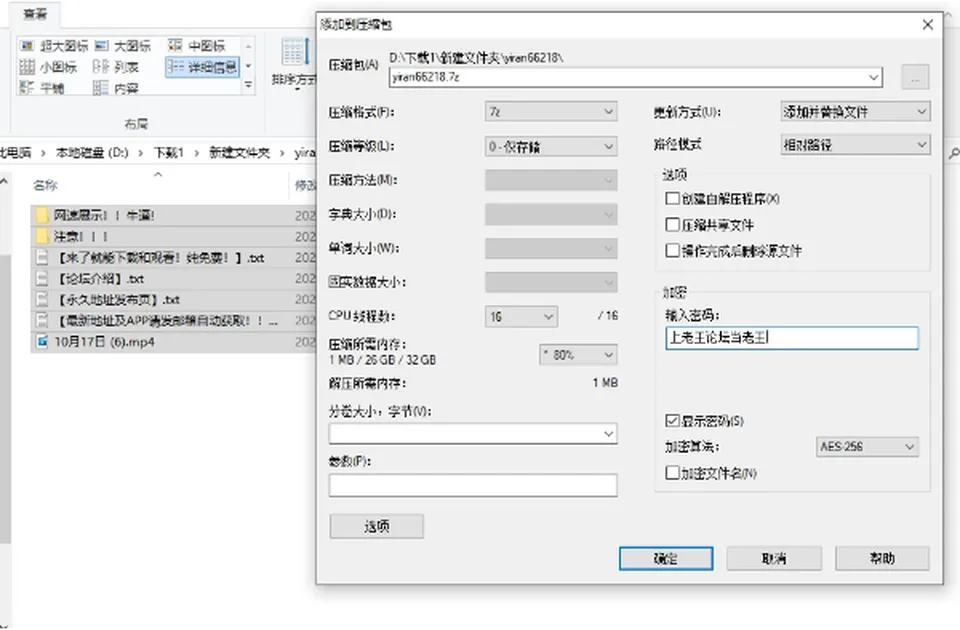Enable 创建自解压程序 checkbox

(x=672, y=198)
